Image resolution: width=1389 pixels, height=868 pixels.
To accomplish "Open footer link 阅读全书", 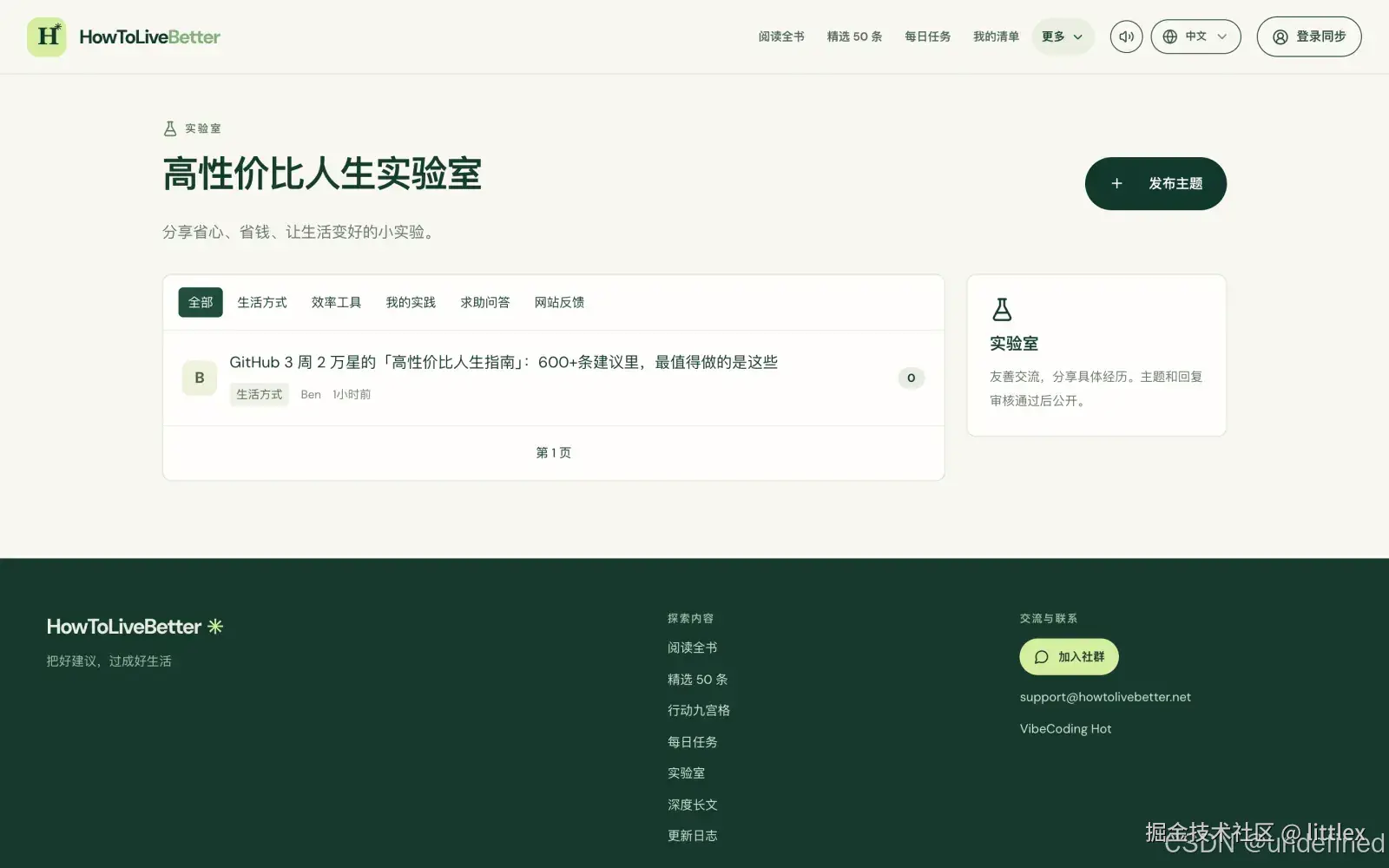I will point(693,648).
